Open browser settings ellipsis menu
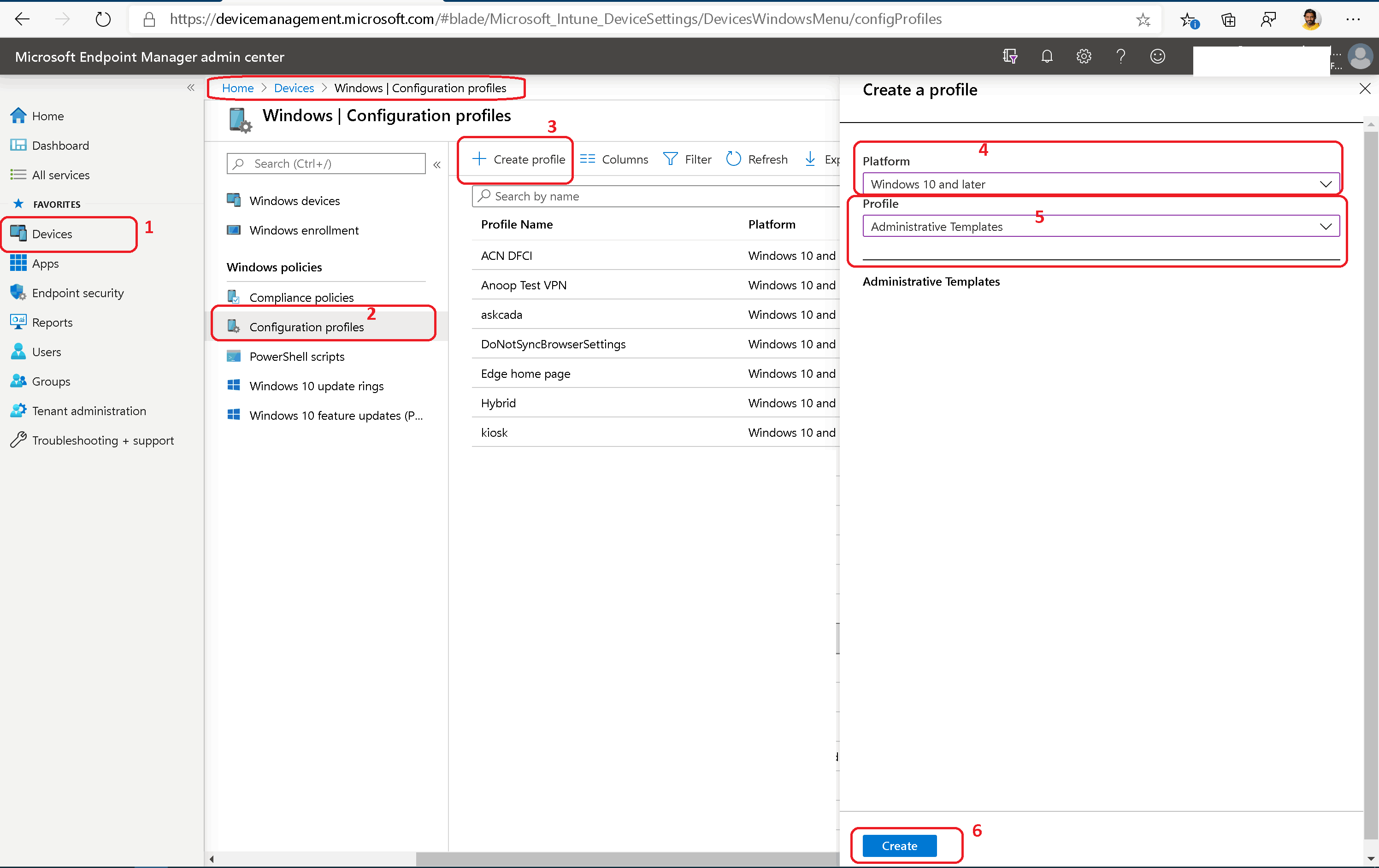1379x868 pixels. [1353, 19]
